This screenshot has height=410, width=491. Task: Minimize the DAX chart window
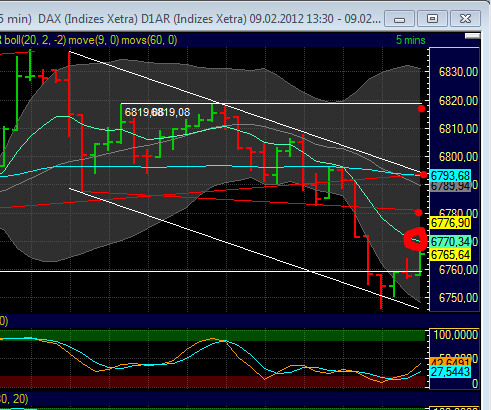[399, 19]
